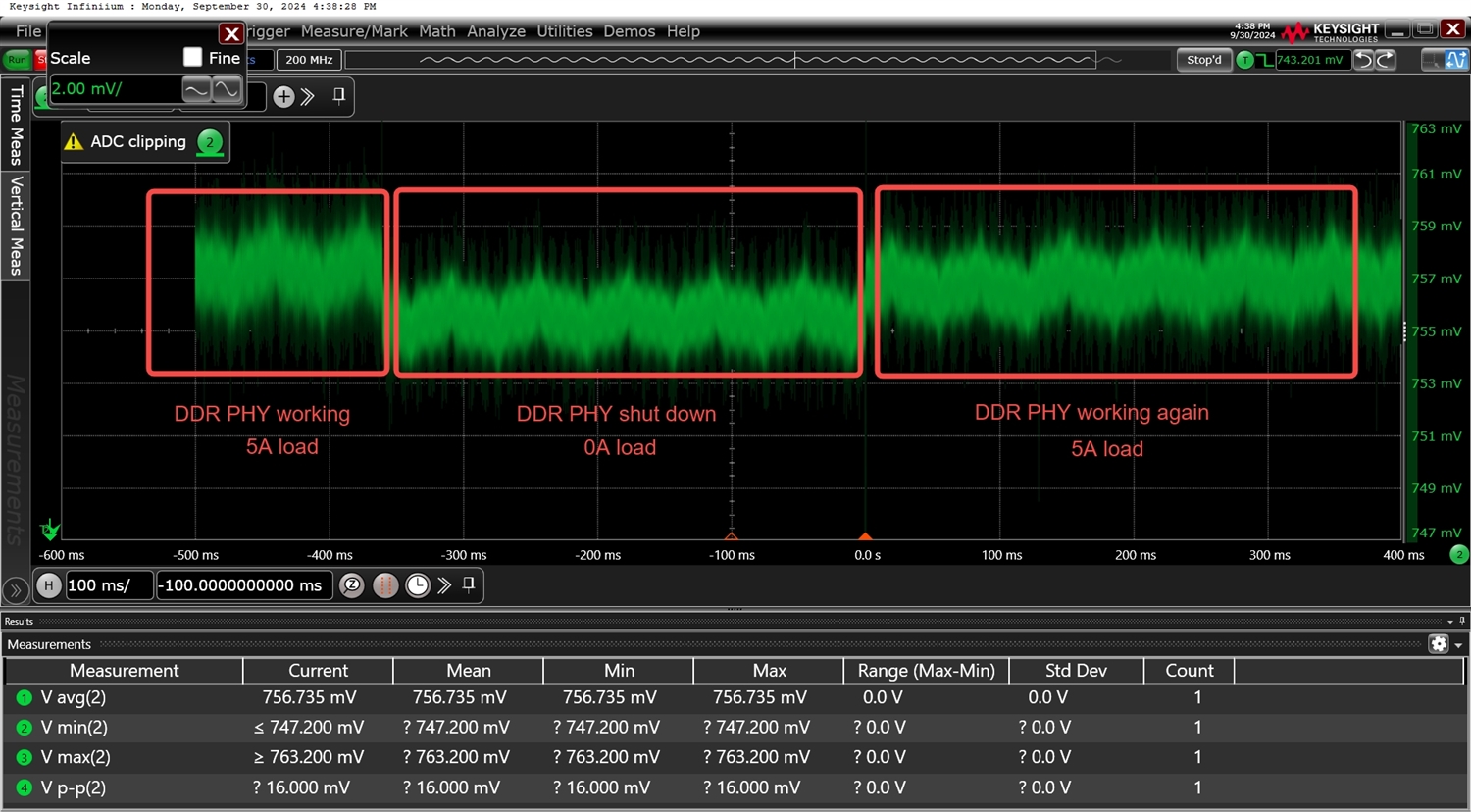Viewport: 1471px width, 812px height.
Task: Click the Keysight Technologies logo
Action: (x=1330, y=32)
